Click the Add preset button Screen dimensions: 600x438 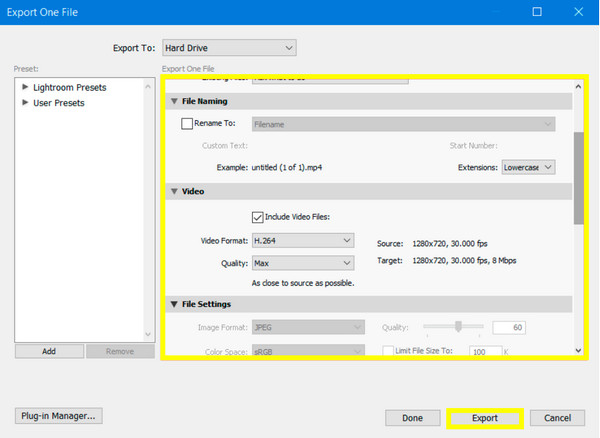pos(49,351)
